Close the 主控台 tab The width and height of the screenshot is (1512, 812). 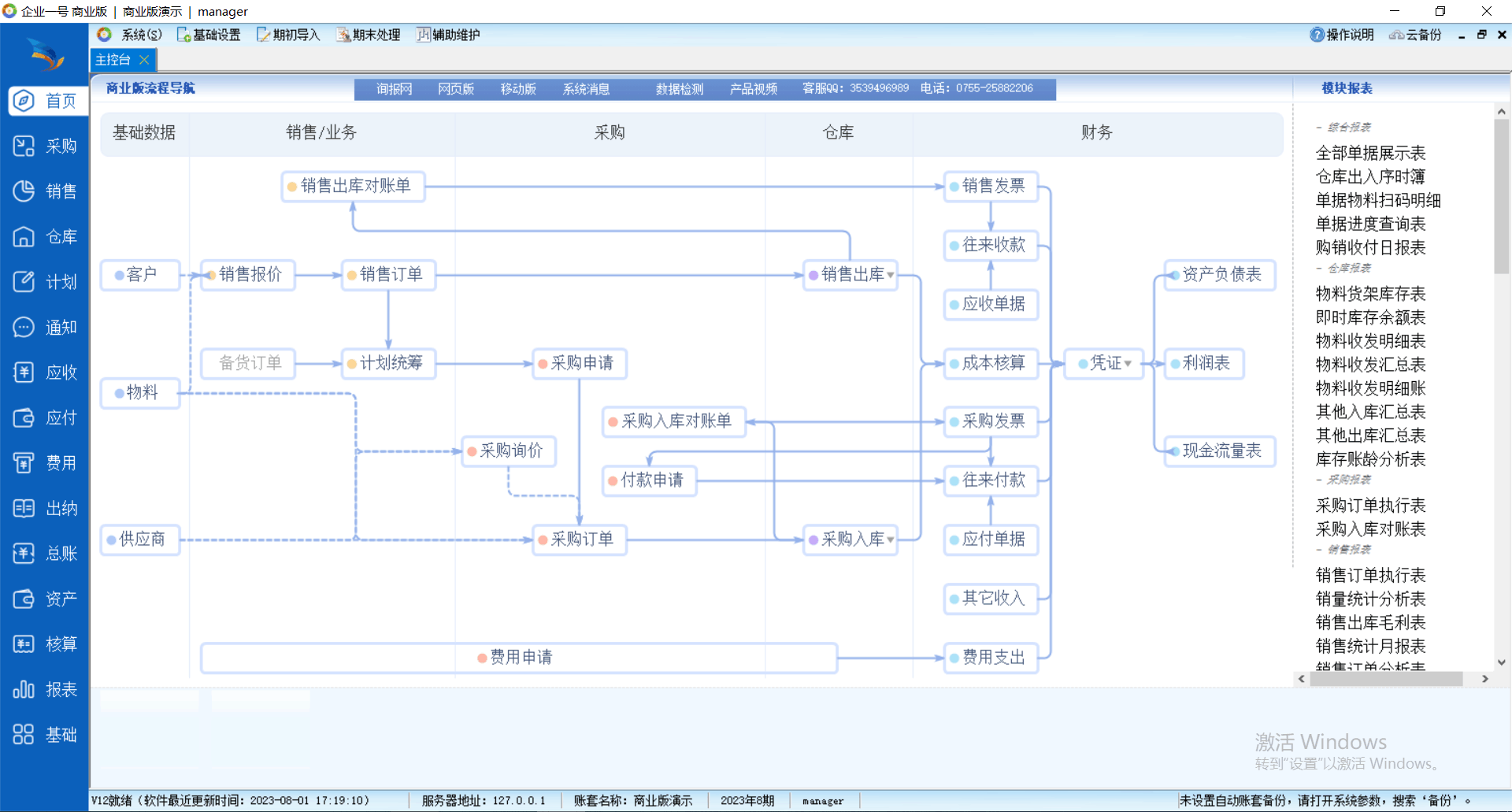144,60
